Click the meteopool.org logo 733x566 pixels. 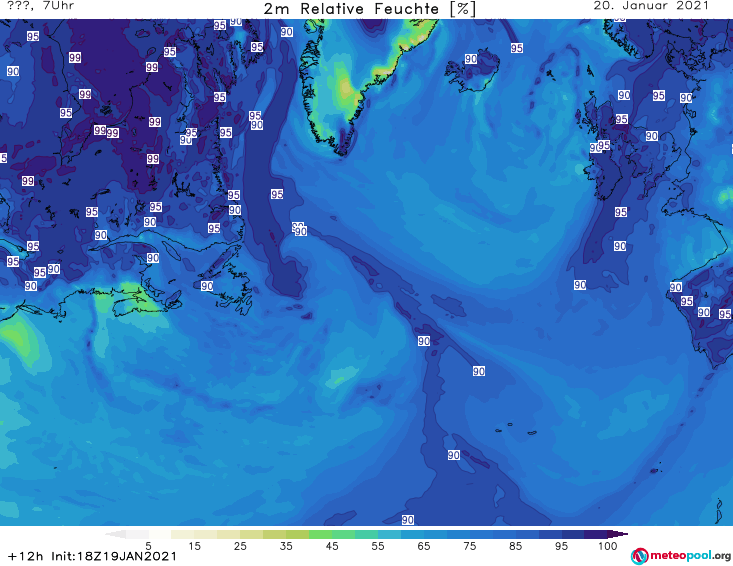681,556
